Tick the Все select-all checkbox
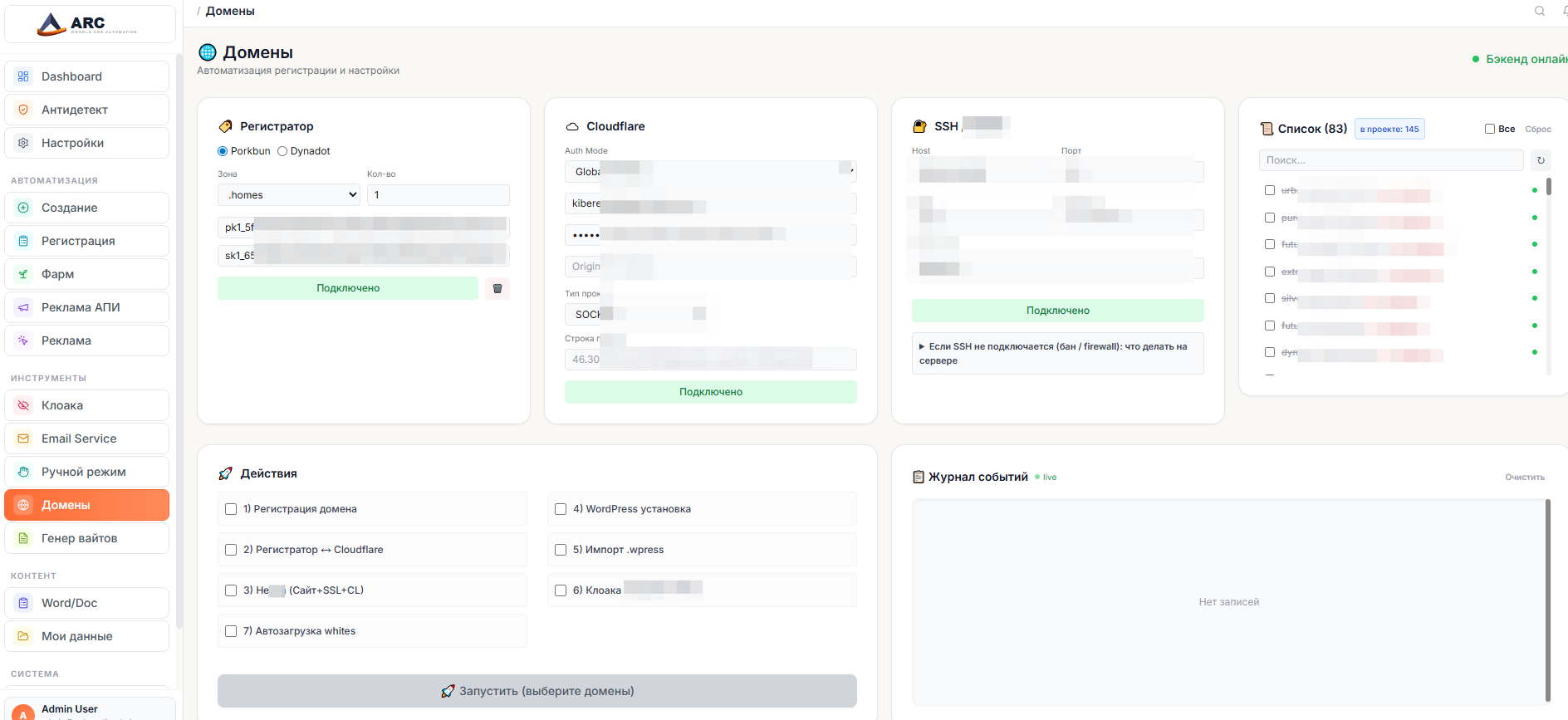The height and width of the screenshot is (720, 1568). tap(1490, 129)
